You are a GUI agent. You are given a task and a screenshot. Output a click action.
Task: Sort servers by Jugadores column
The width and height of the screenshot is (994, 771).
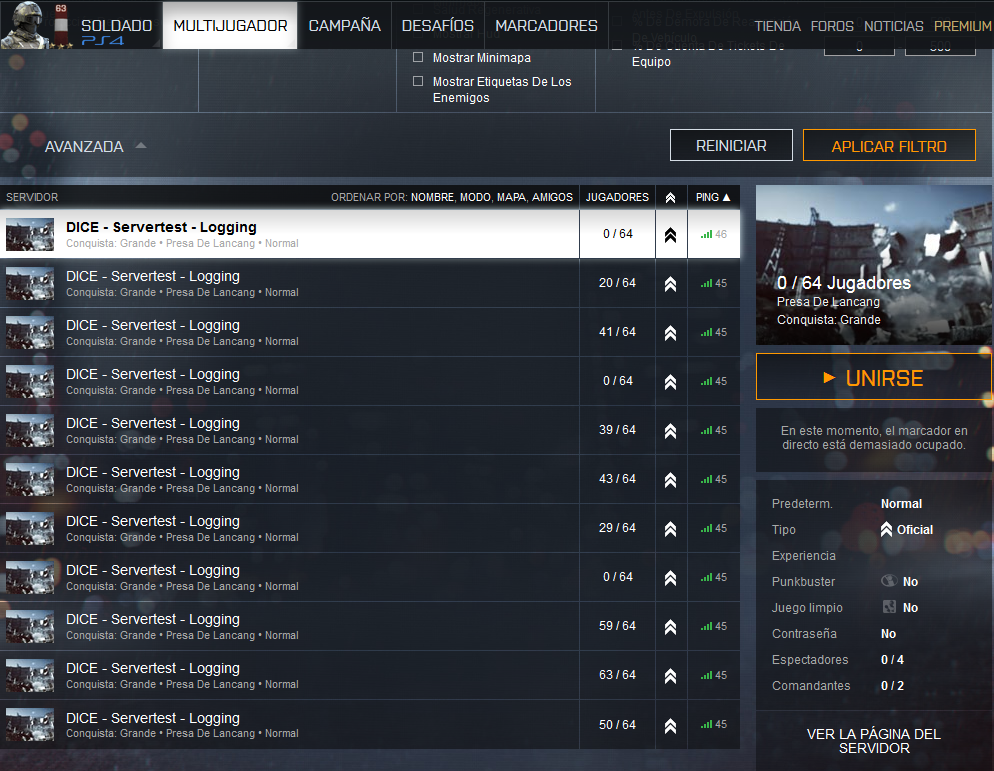point(617,197)
